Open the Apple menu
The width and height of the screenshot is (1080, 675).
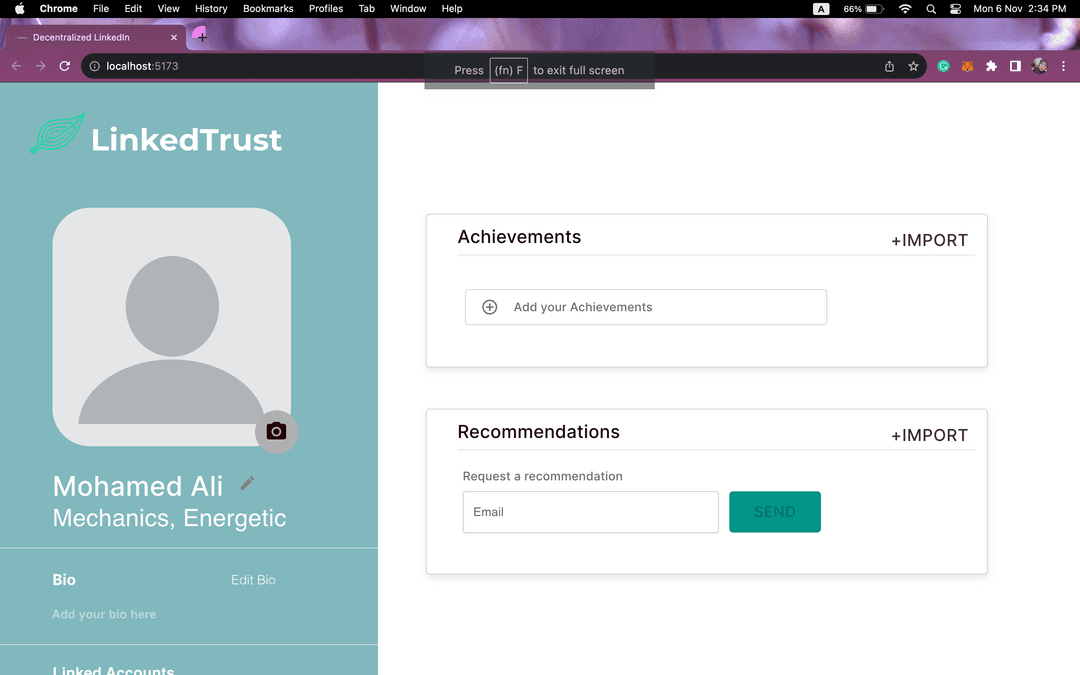click(x=19, y=8)
